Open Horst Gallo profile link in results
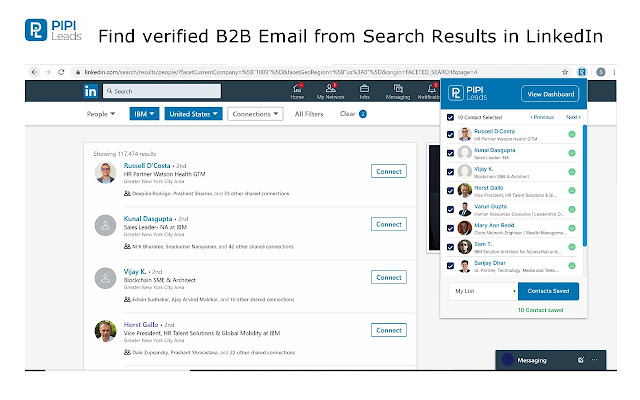The height and width of the screenshot is (400, 640). coord(141,324)
